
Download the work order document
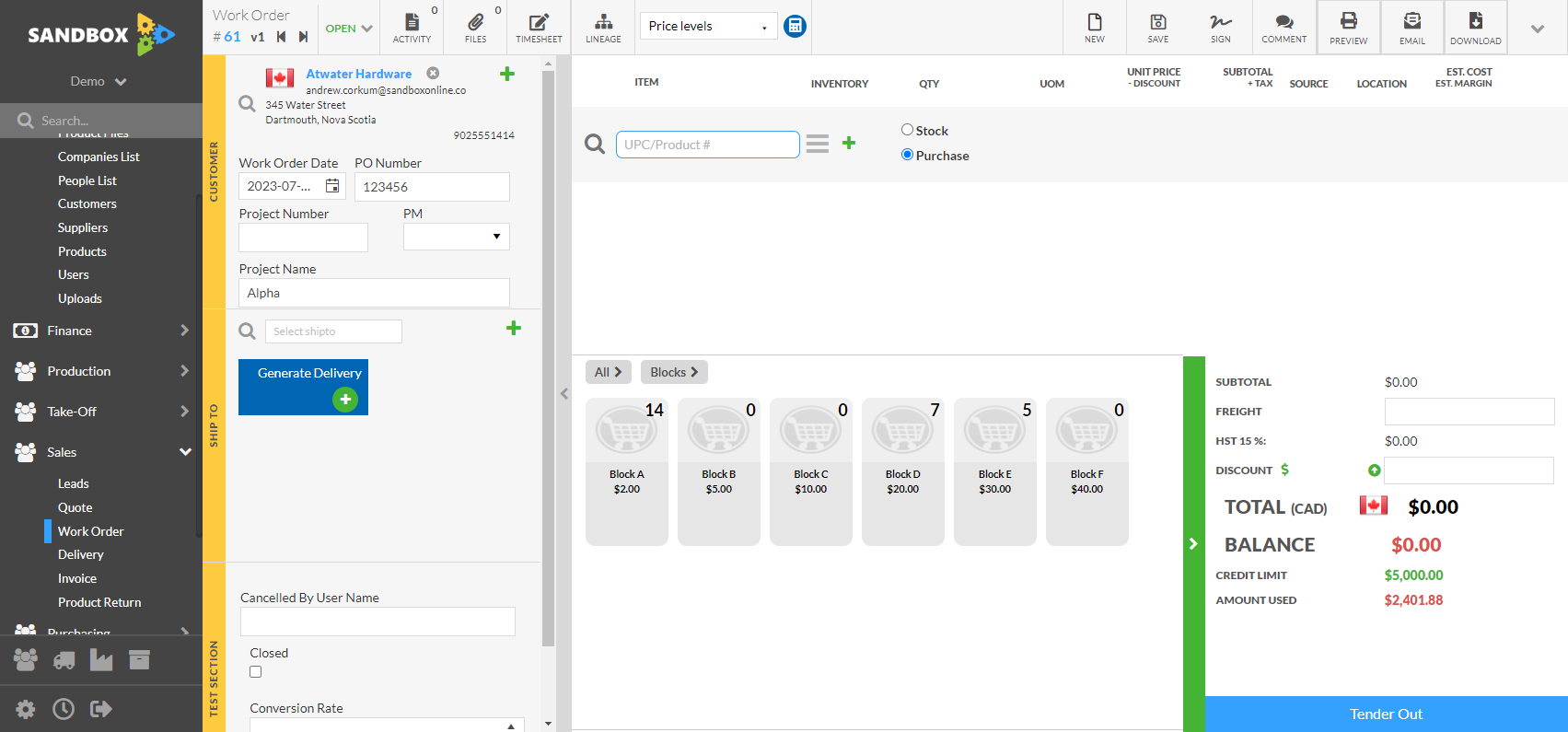click(1476, 28)
